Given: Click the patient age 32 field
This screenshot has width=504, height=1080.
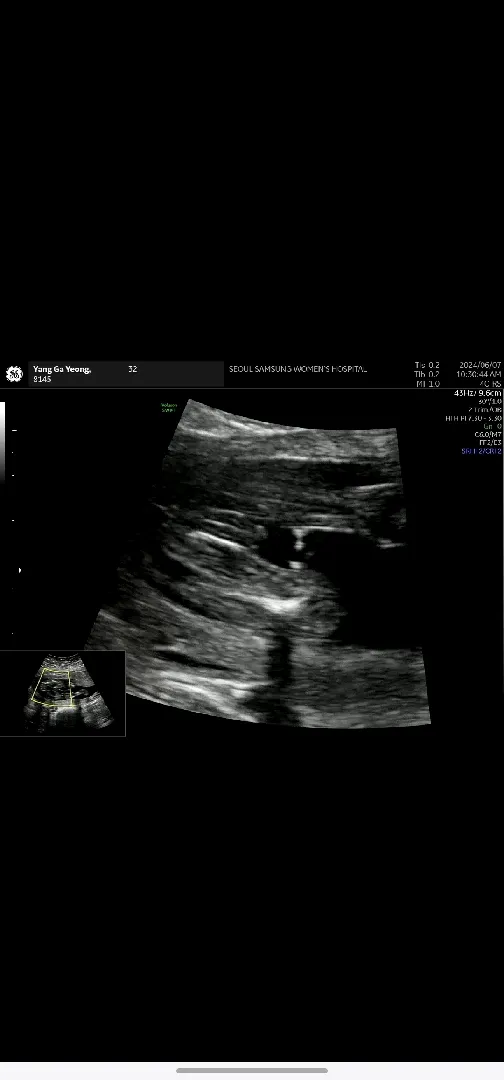Looking at the screenshot, I should coord(133,369).
